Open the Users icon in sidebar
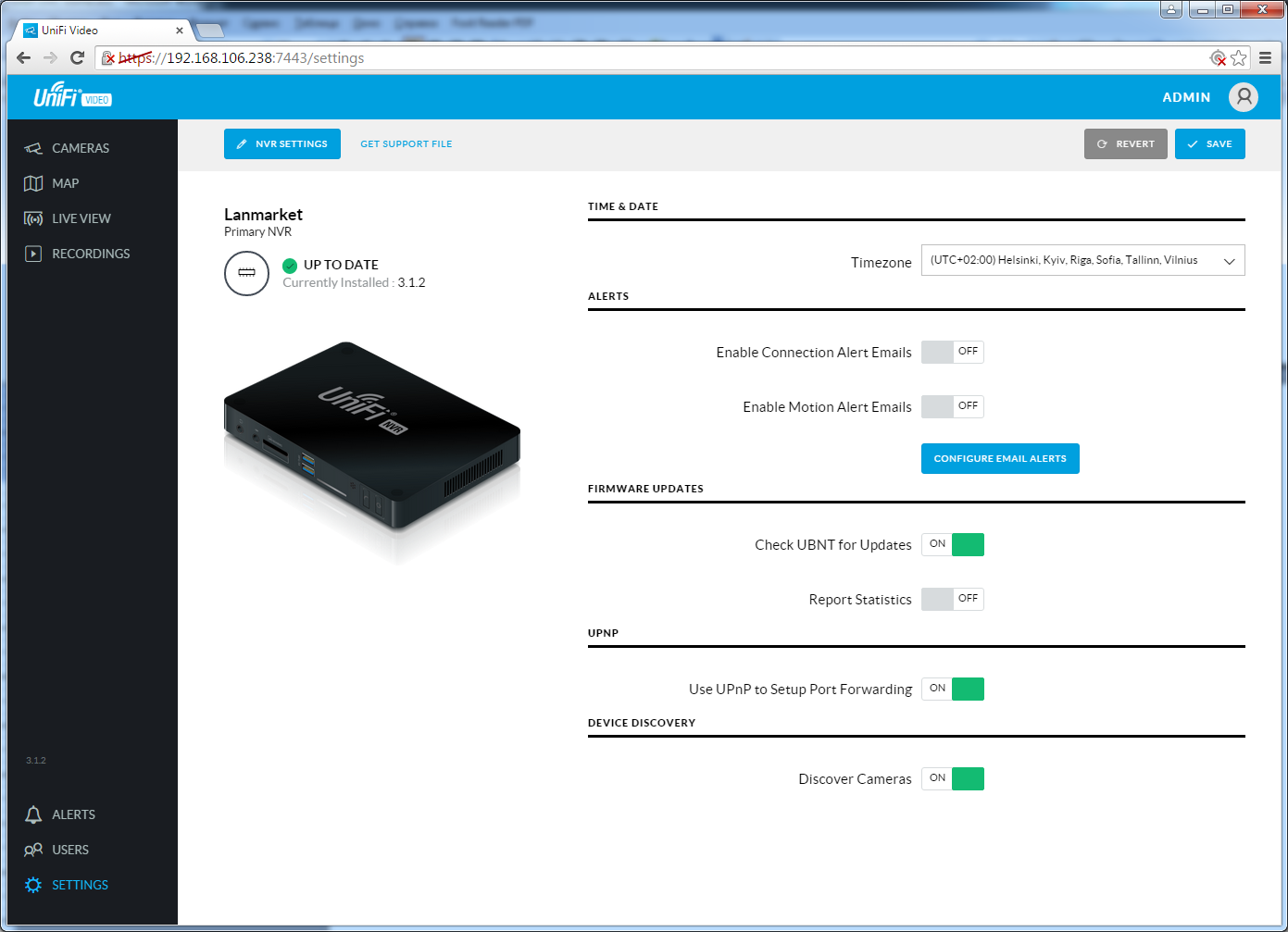 [x=33, y=850]
